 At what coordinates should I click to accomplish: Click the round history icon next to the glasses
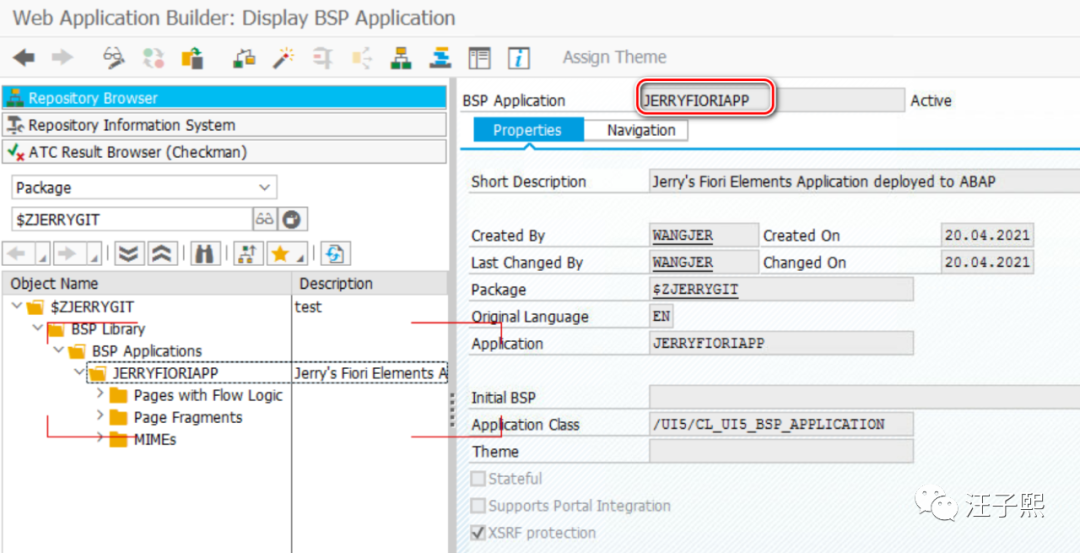pyautogui.click(x=294, y=220)
